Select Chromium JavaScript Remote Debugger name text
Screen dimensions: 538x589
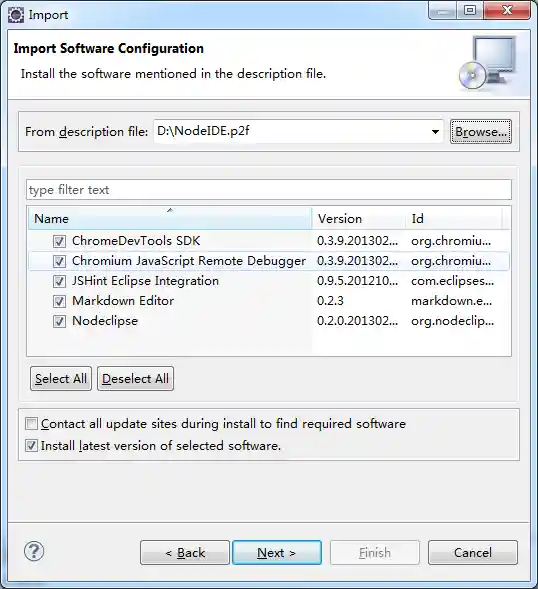(x=189, y=261)
